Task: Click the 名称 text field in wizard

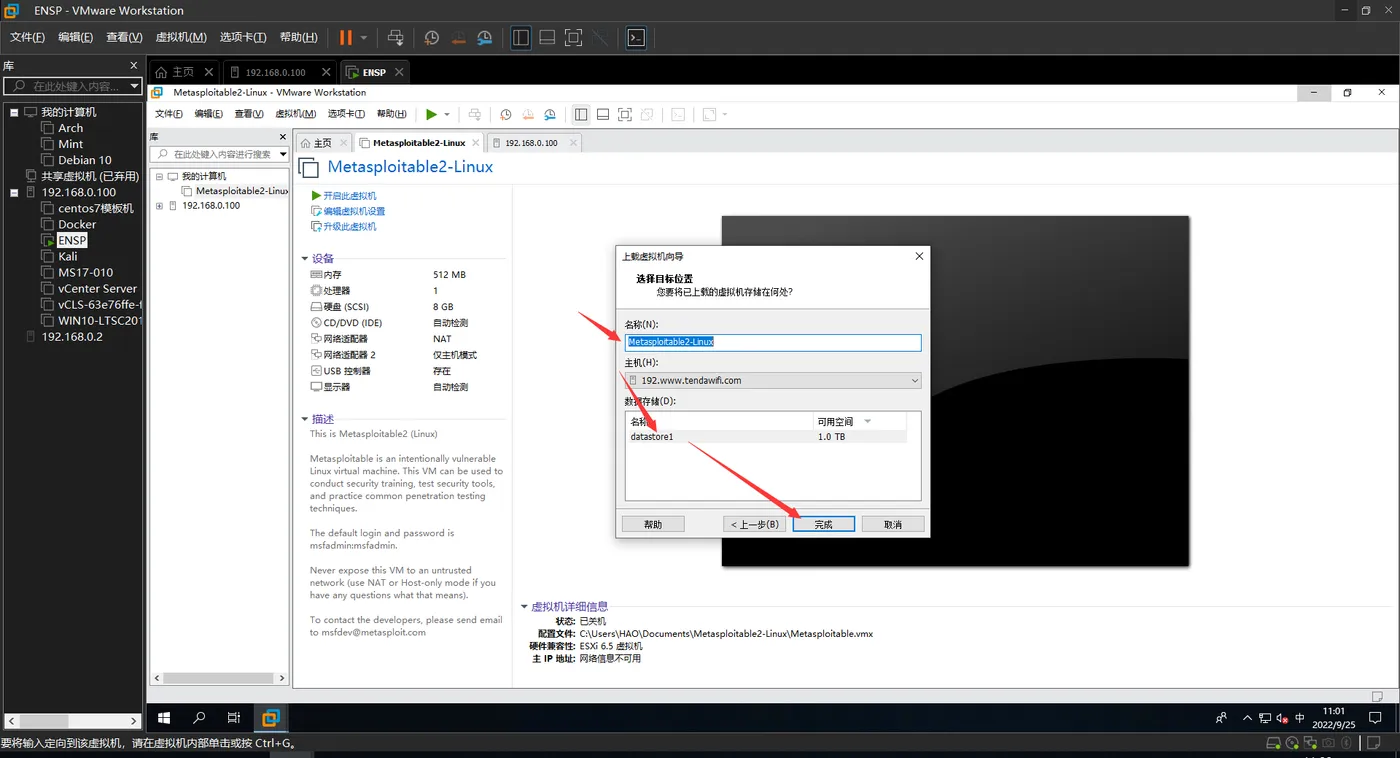Action: point(772,342)
